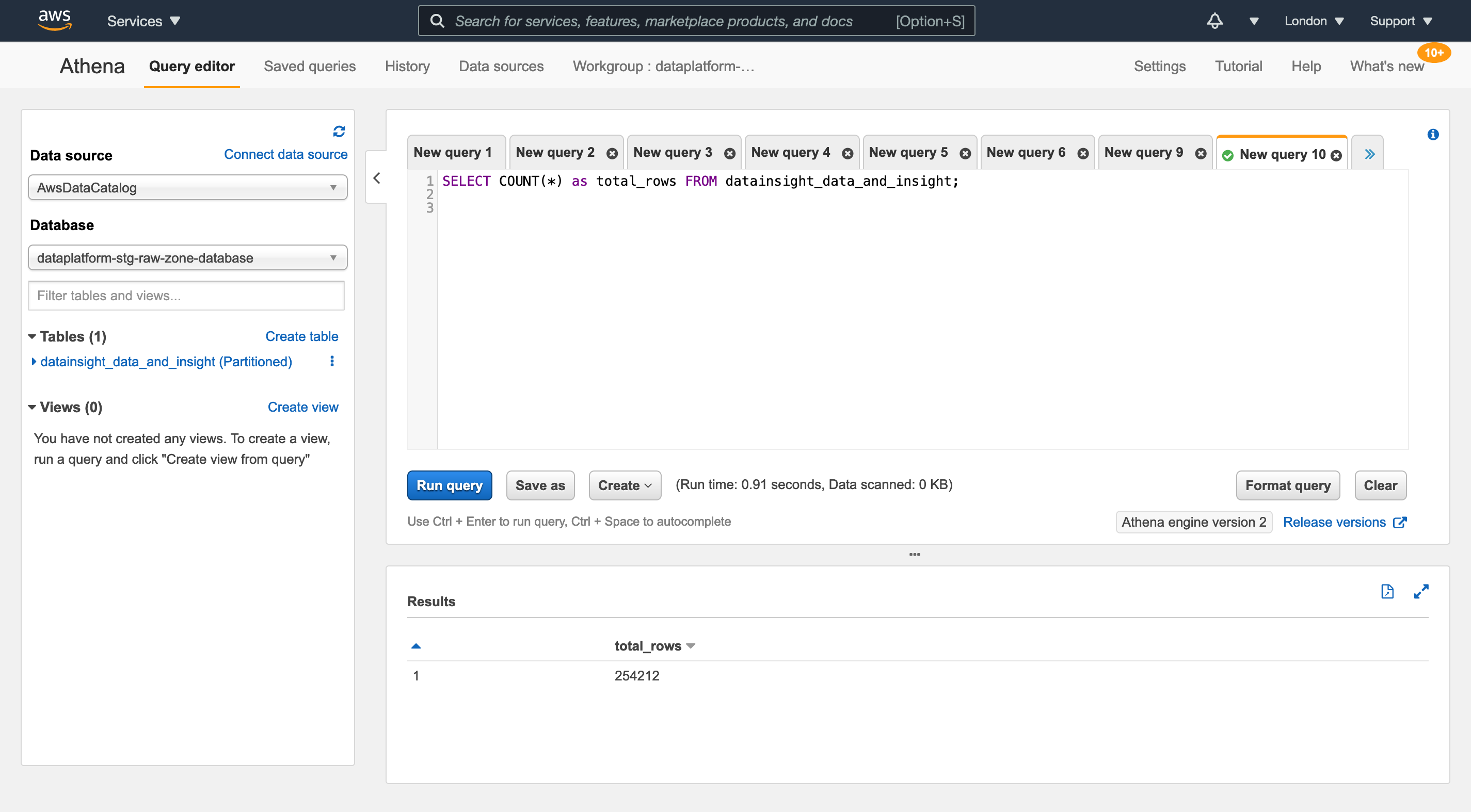Click the AWS logo home icon
This screenshot has height=812, width=1471.
coord(55,21)
